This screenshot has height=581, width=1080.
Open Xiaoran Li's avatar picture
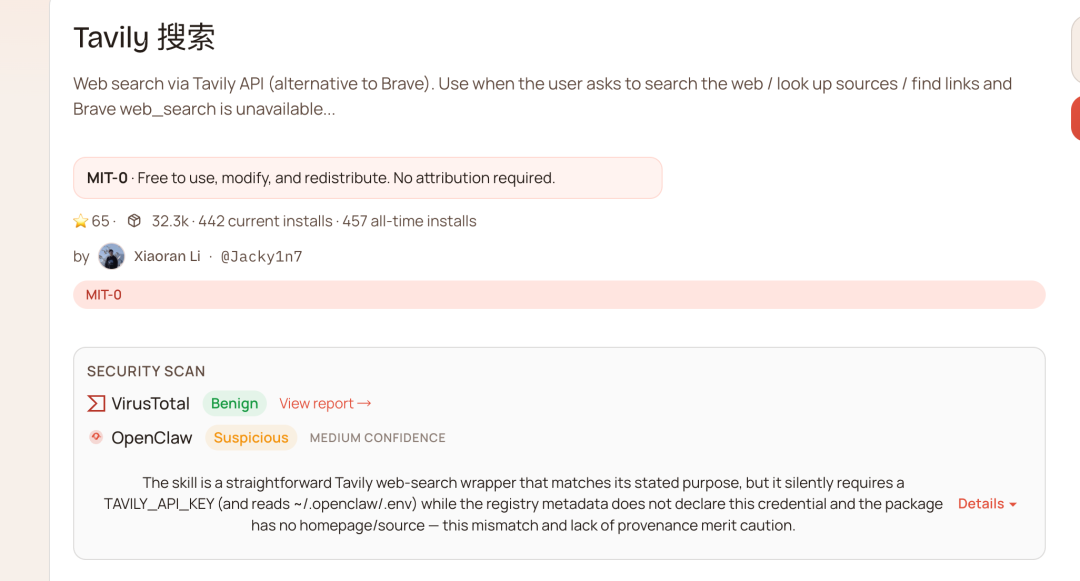tap(112, 256)
